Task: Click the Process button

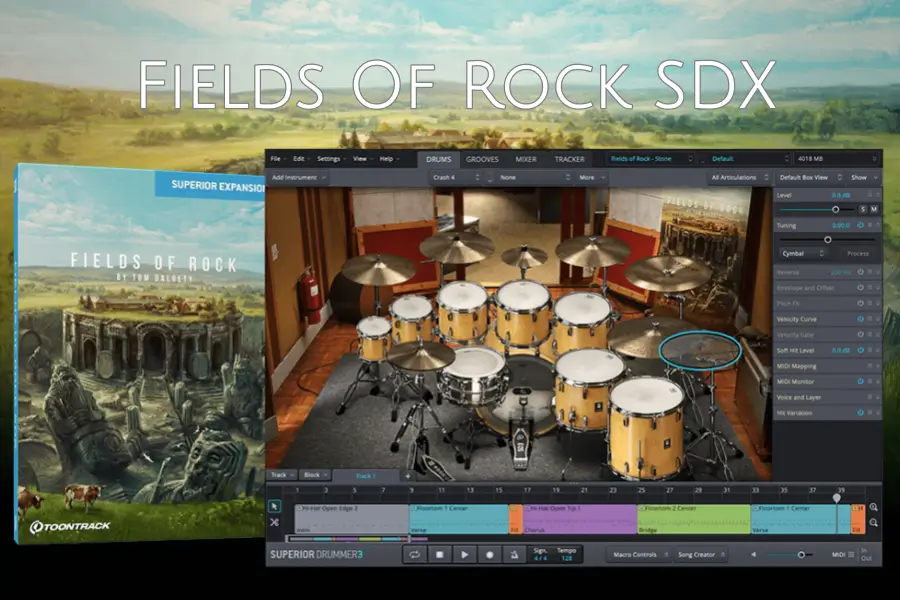Action: 858,253
